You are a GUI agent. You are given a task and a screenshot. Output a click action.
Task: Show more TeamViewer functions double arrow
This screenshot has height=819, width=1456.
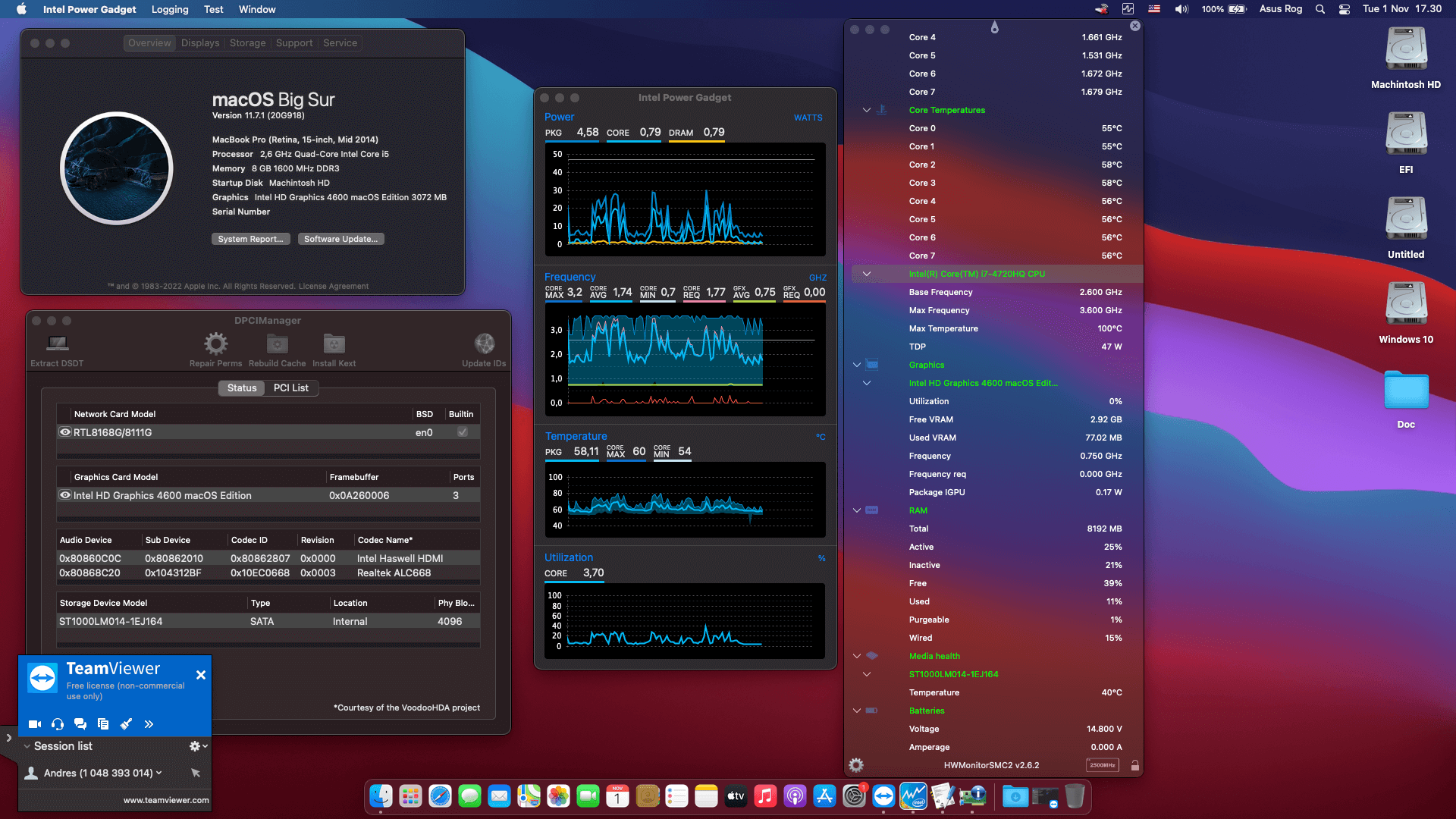pos(149,724)
